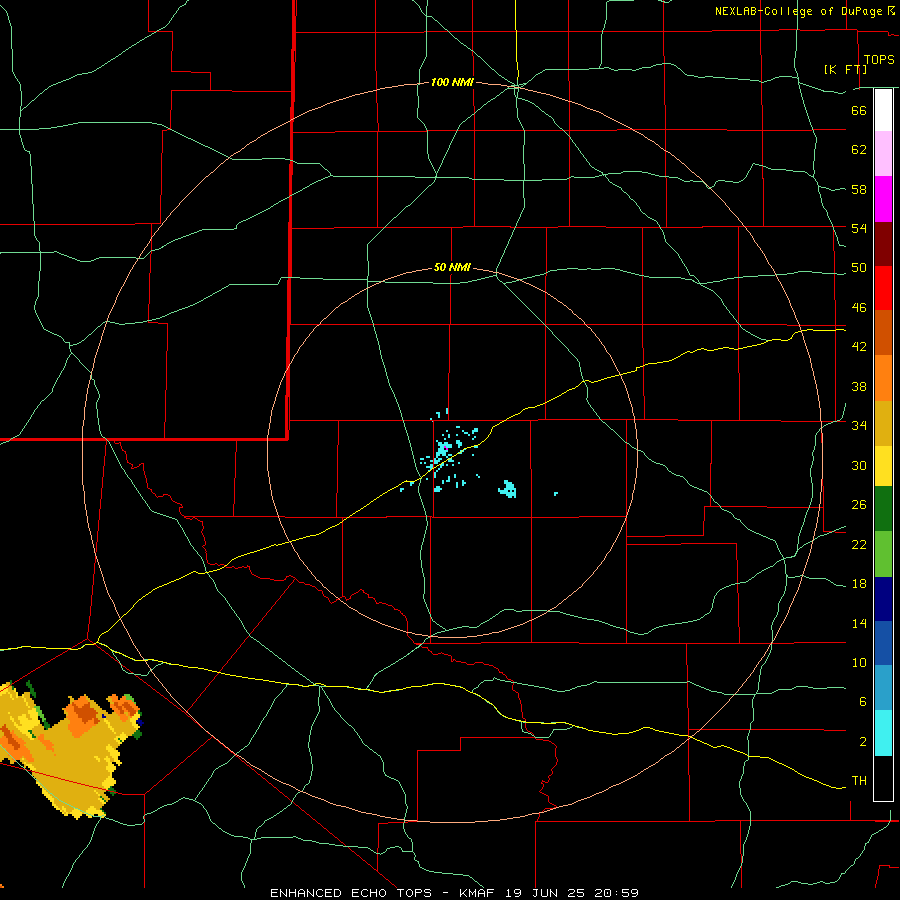Click the legend value '66'

859,110
